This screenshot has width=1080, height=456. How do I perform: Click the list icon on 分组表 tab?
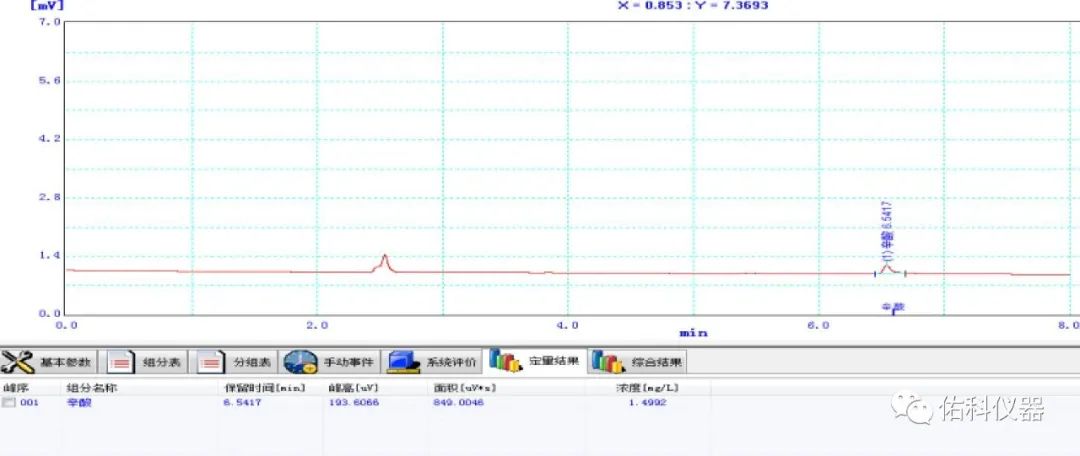210,361
